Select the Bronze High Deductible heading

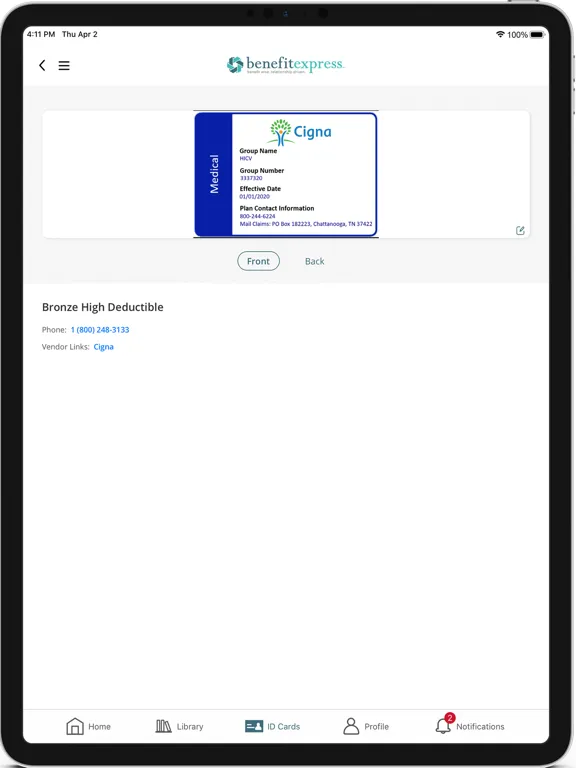[x=103, y=307]
